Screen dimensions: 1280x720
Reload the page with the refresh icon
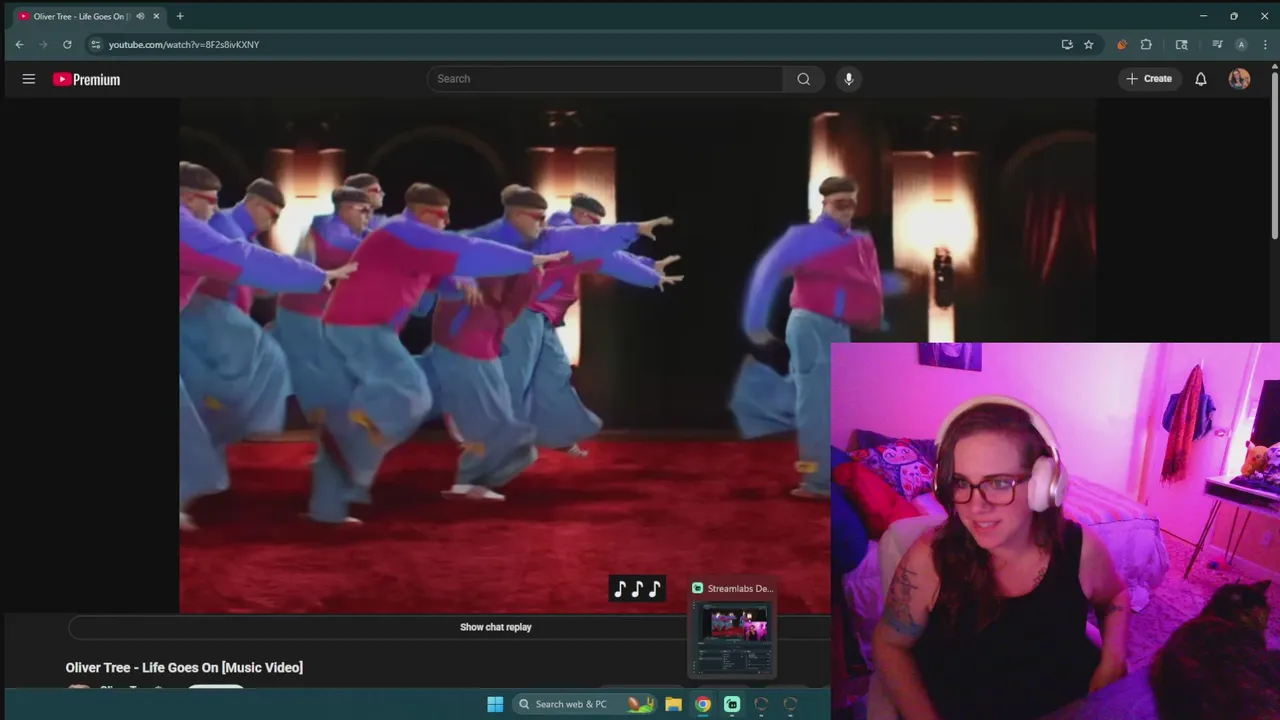pyautogui.click(x=67, y=44)
